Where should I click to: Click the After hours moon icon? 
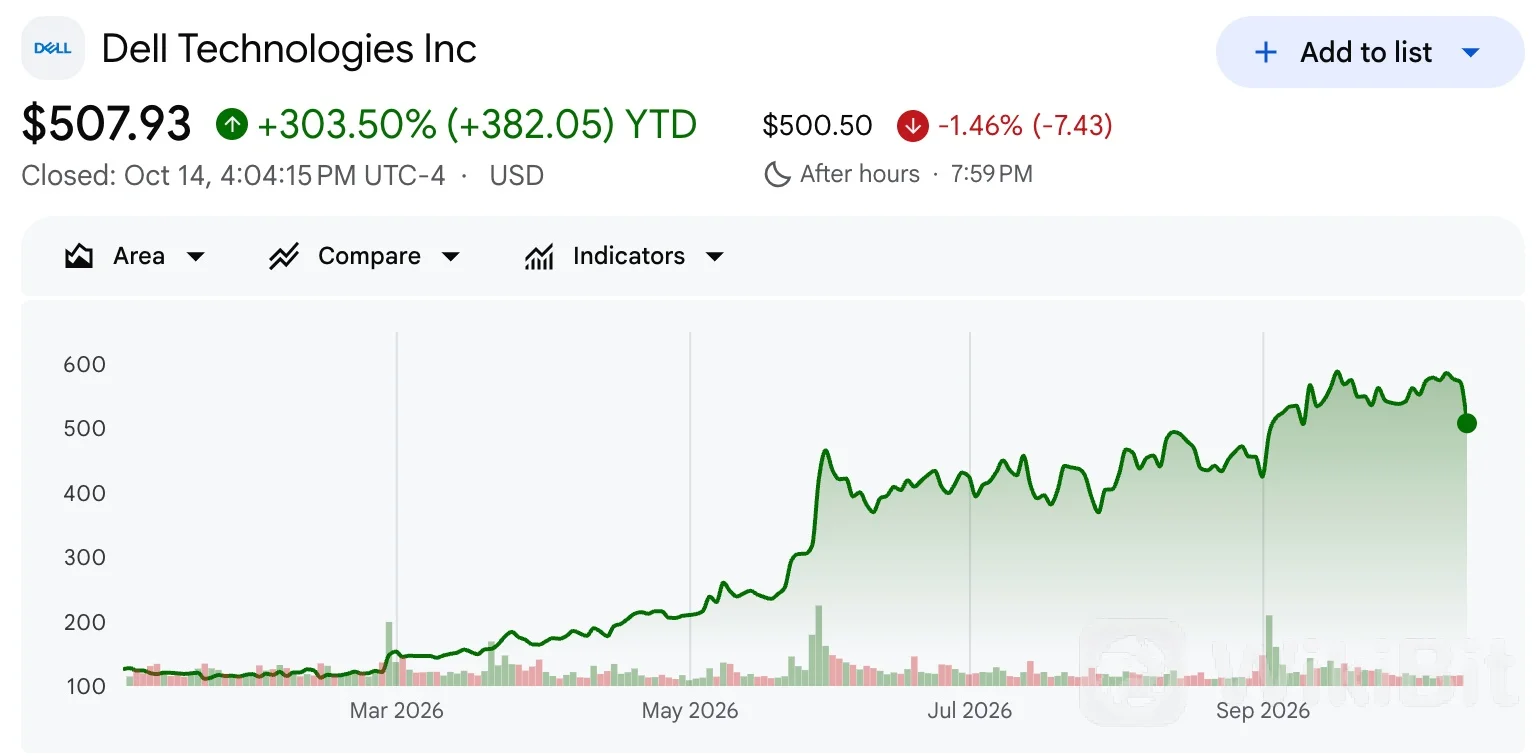(777, 174)
